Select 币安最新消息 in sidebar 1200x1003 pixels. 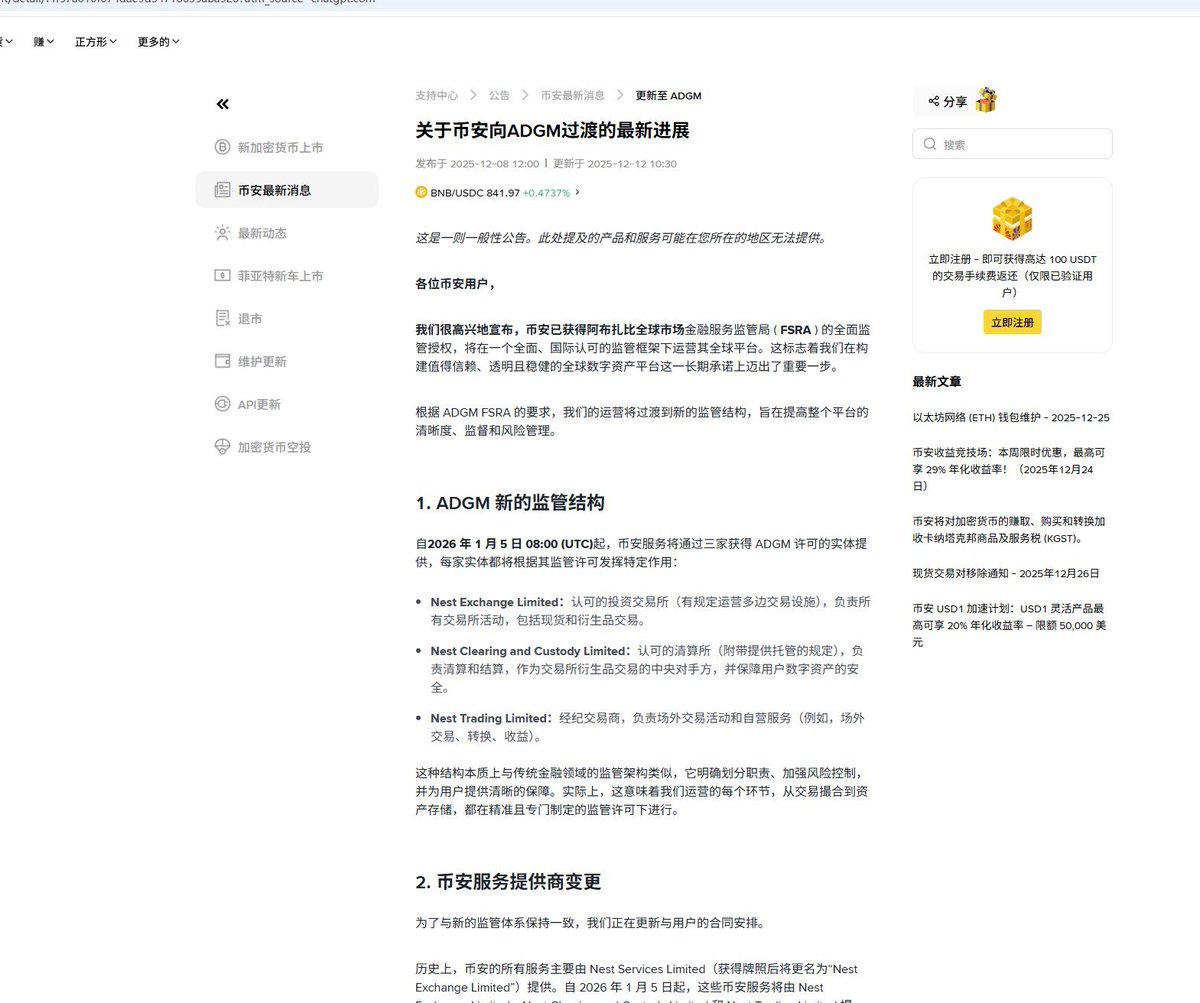point(287,190)
